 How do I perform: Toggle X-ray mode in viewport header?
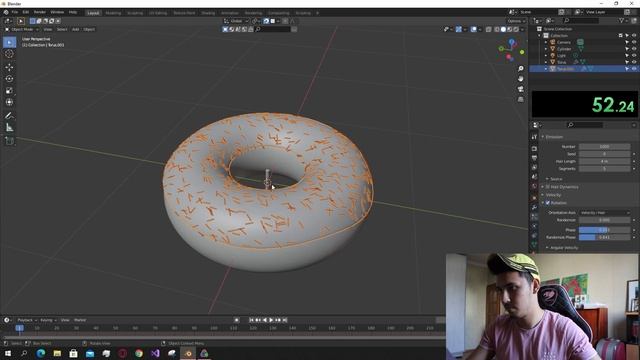pyautogui.click(x=489, y=29)
